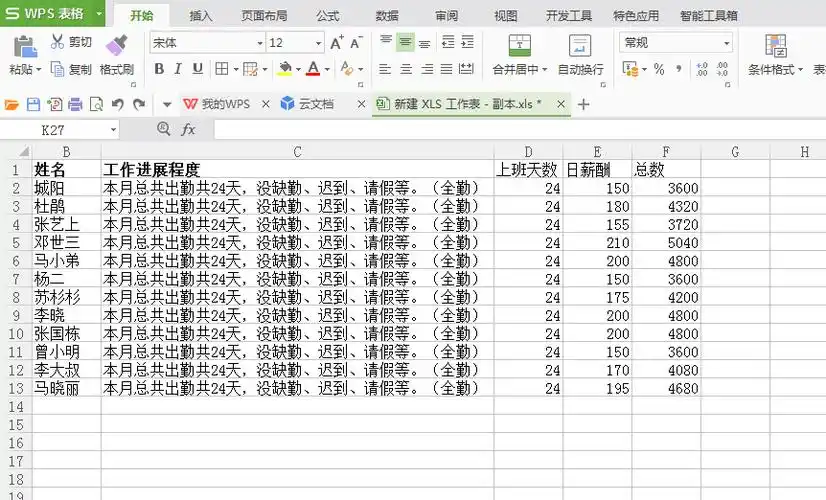Viewport: 826px width, 500px height.
Task: Center text horizontally
Action: [406, 69]
